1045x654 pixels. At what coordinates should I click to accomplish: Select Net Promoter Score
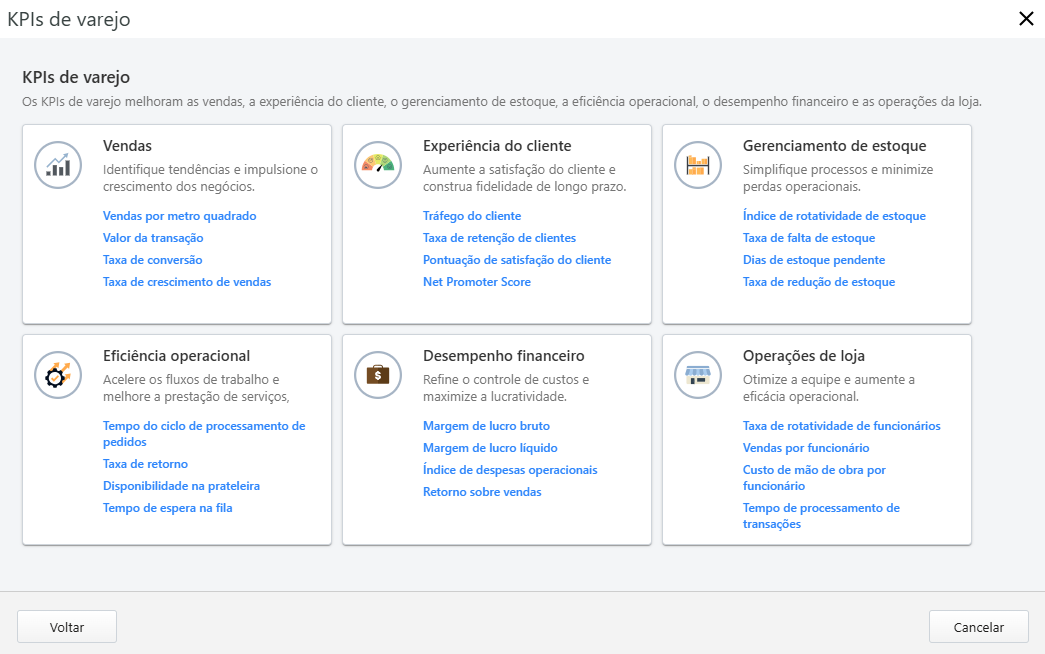(x=477, y=281)
